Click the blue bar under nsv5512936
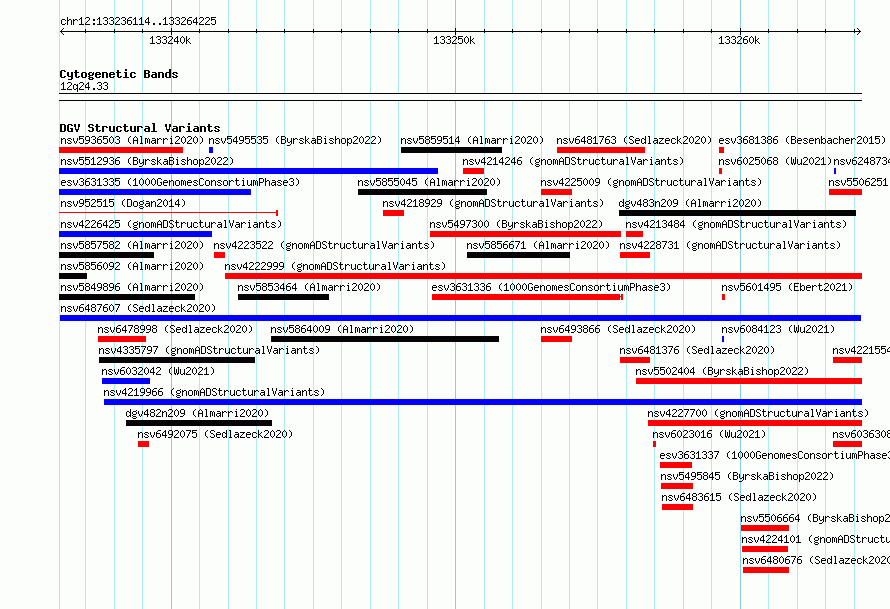 tap(249, 171)
